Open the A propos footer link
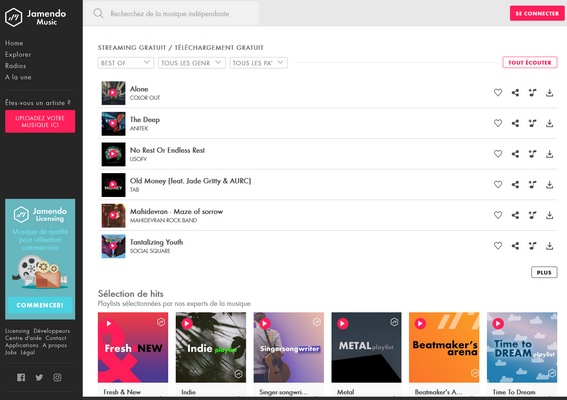The height and width of the screenshot is (400, 567). coord(55,345)
